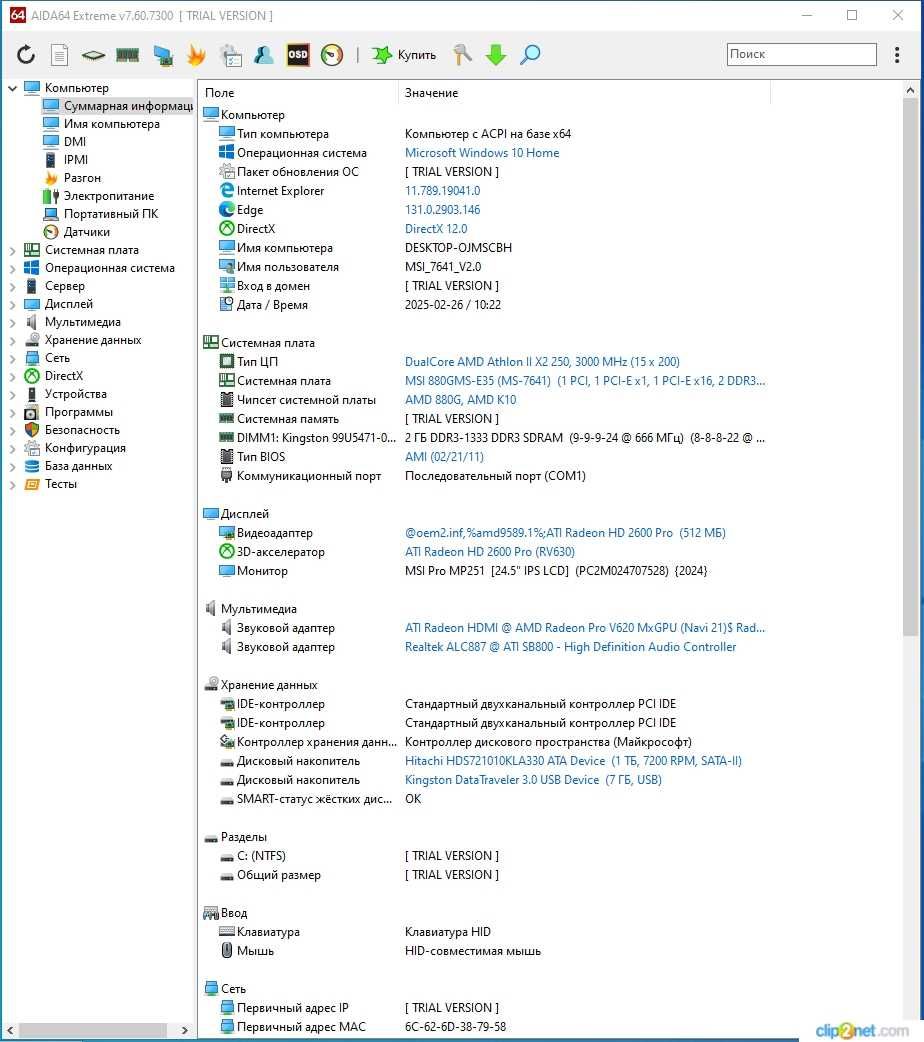Image resolution: width=924 pixels, height=1042 pixels.
Task: Open ATI Radeon HD 2600 Pro (RV630) link
Action: click(490, 552)
